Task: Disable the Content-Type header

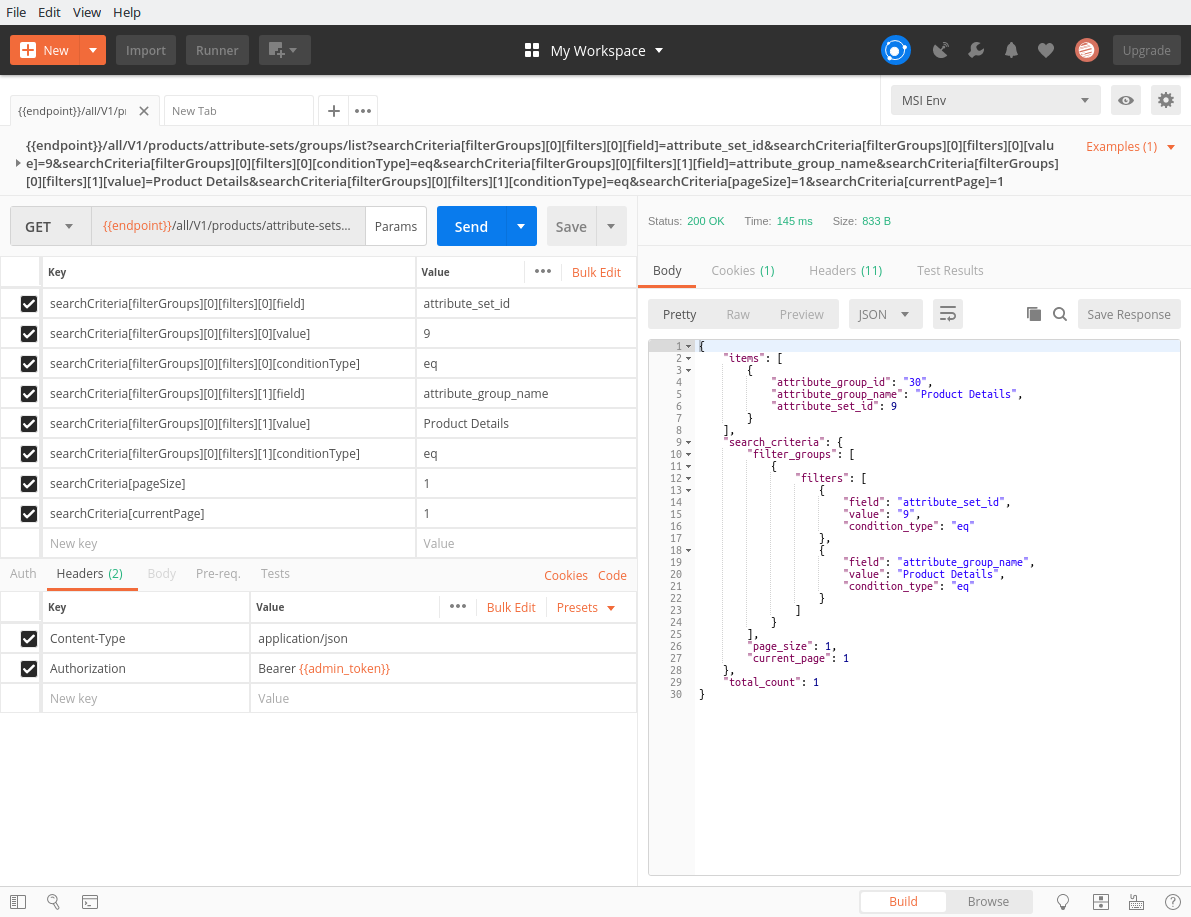Action: click(29, 639)
